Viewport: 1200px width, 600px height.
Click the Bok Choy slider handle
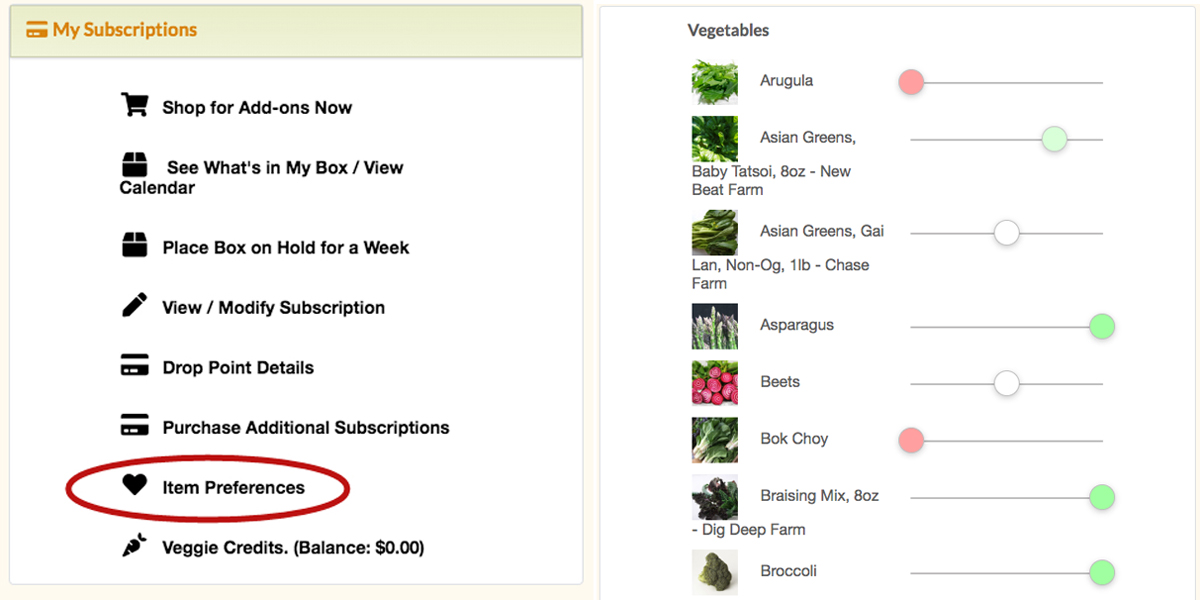[x=911, y=440]
